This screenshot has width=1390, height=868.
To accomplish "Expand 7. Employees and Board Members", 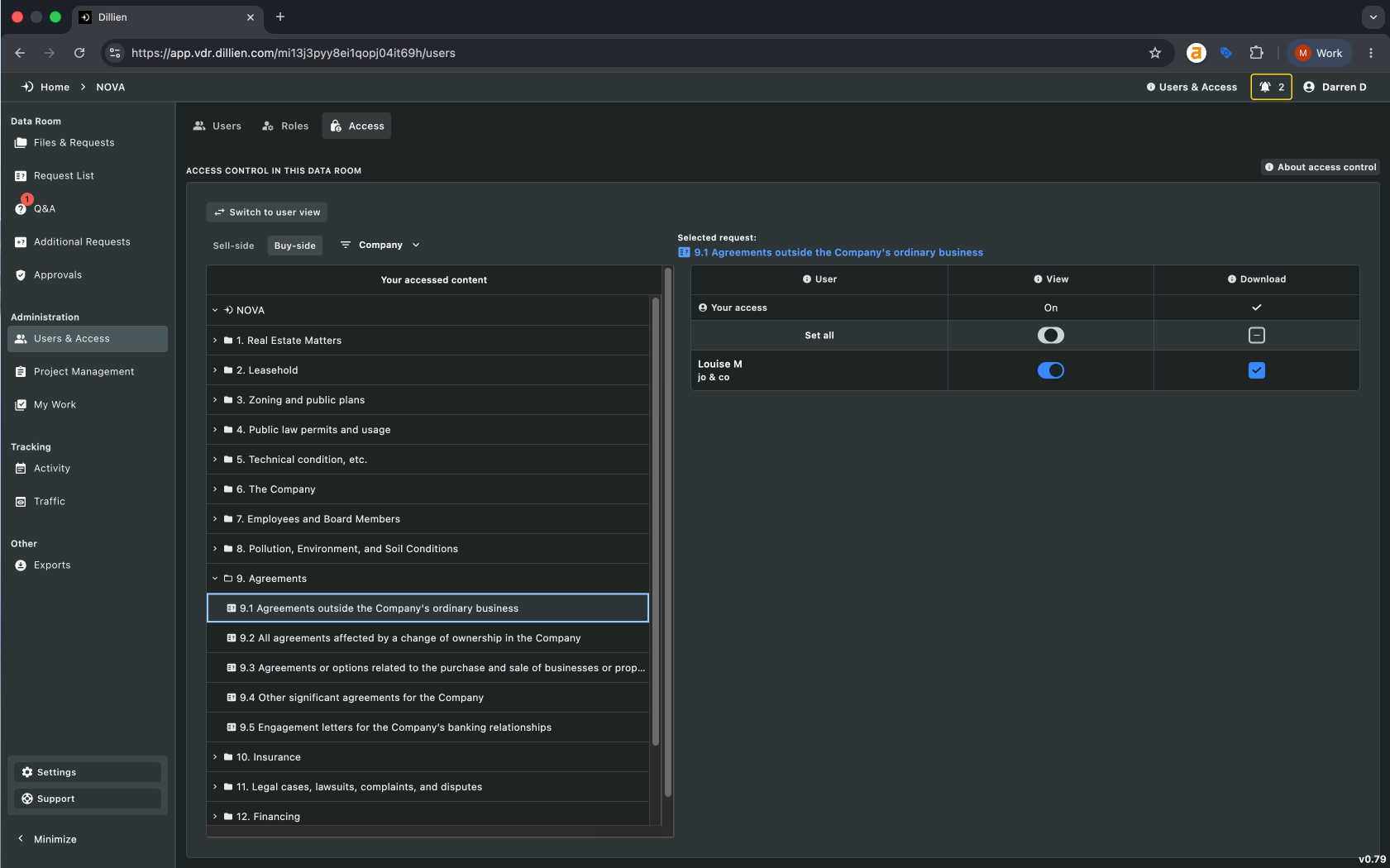I will [215, 519].
